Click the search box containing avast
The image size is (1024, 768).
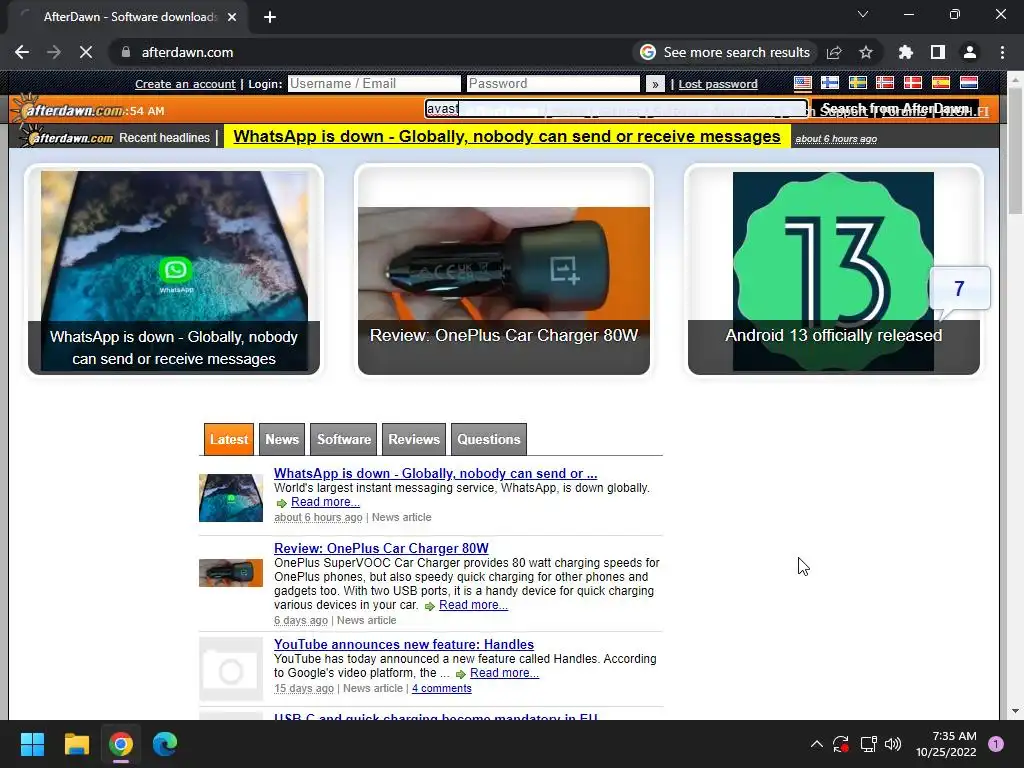(x=616, y=108)
